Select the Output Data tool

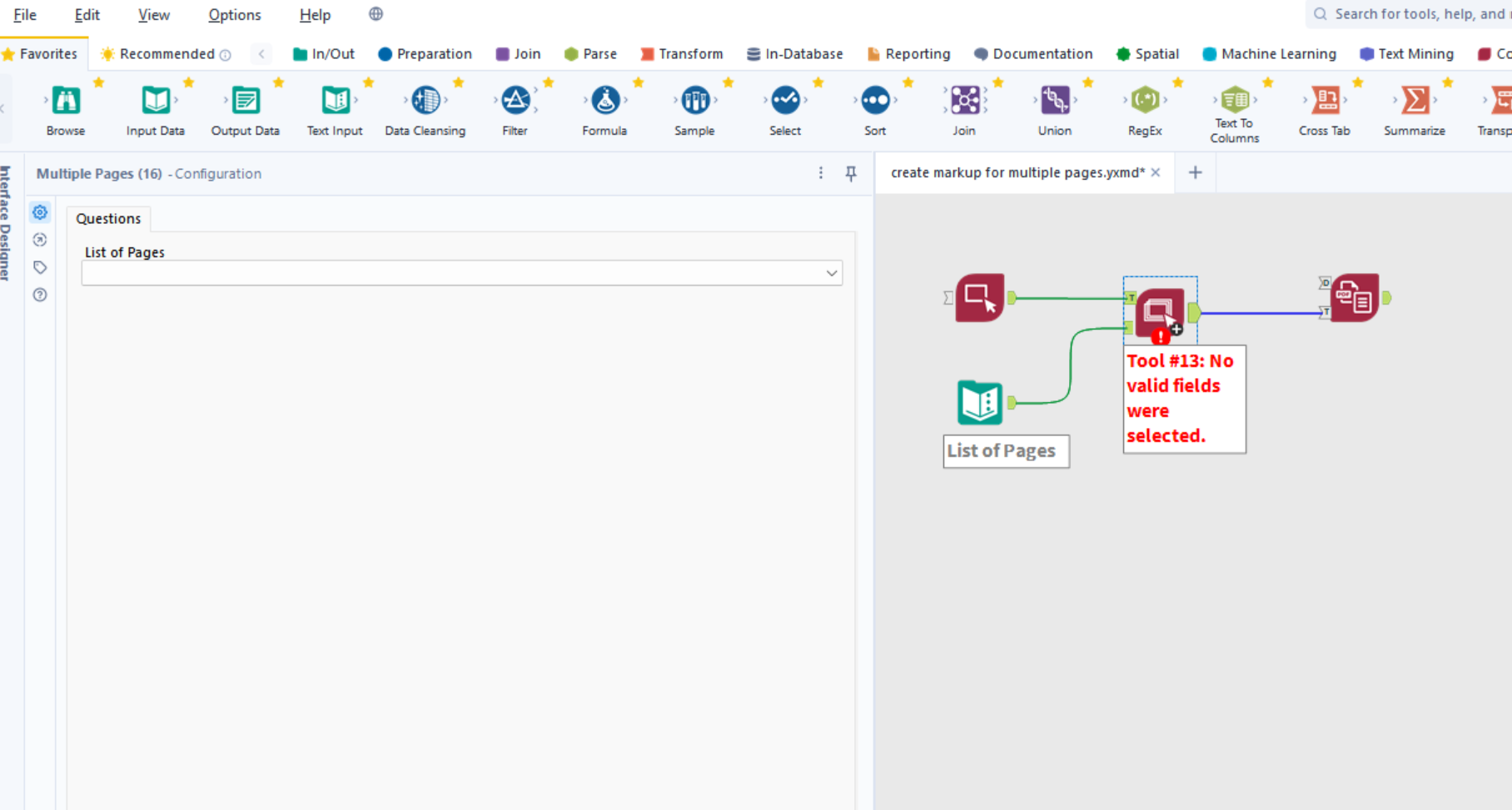tap(245, 100)
